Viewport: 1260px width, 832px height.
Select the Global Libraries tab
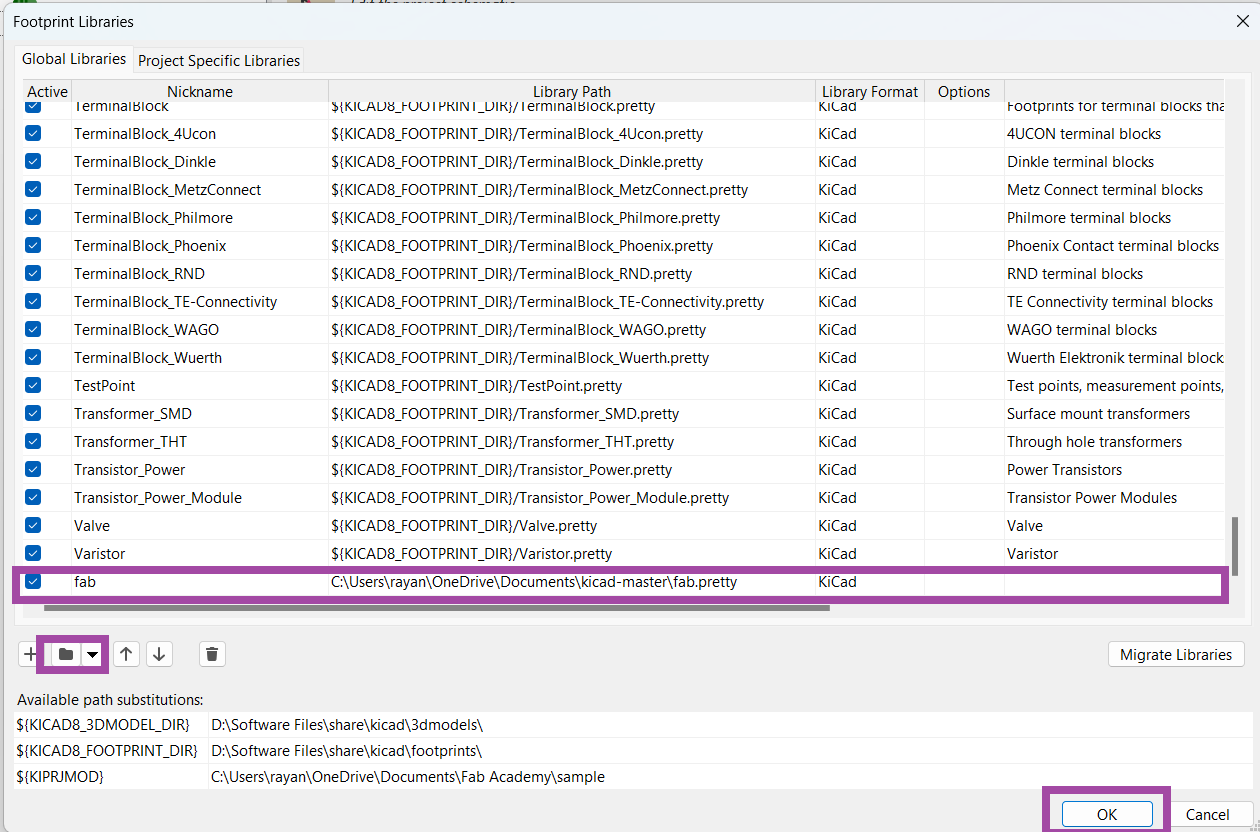point(74,59)
